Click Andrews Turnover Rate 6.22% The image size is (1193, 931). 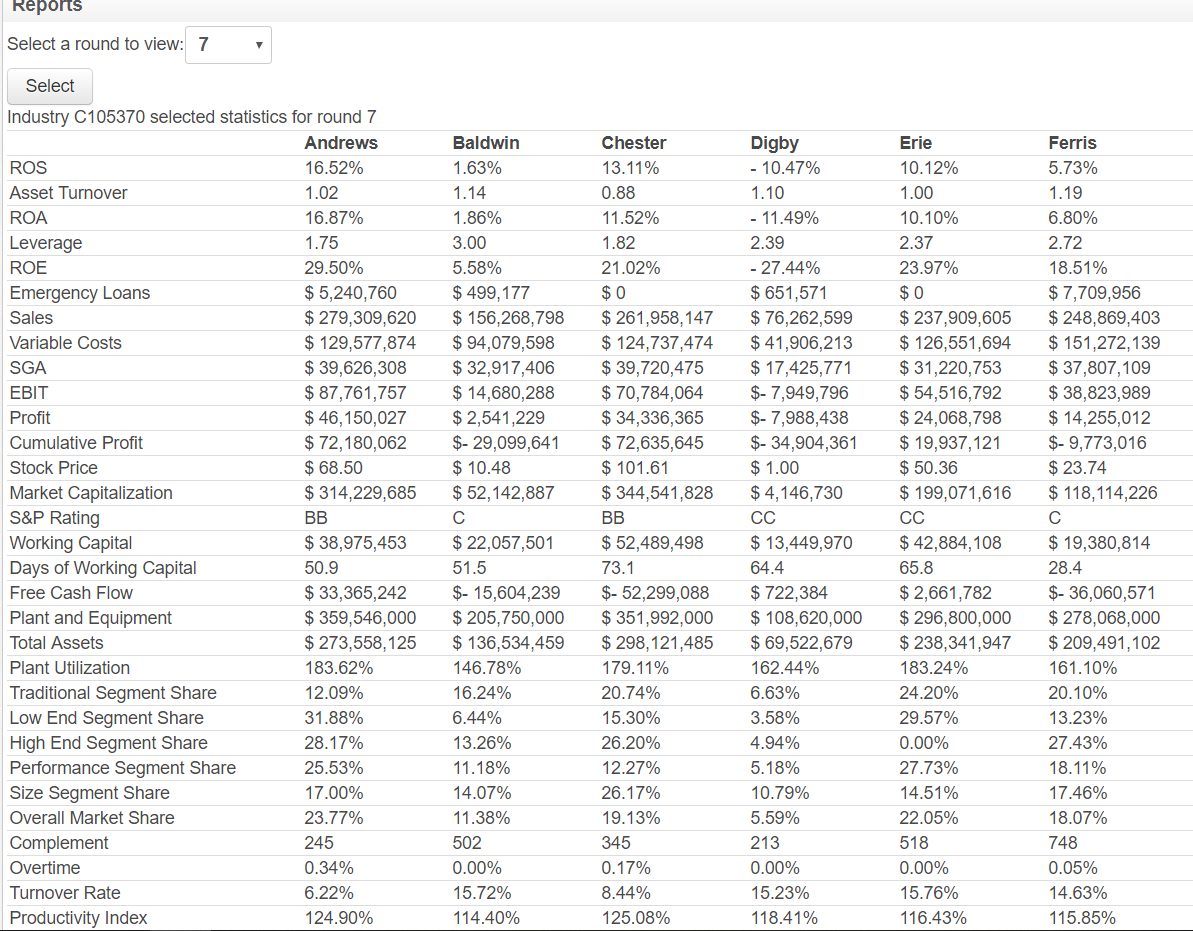point(329,893)
